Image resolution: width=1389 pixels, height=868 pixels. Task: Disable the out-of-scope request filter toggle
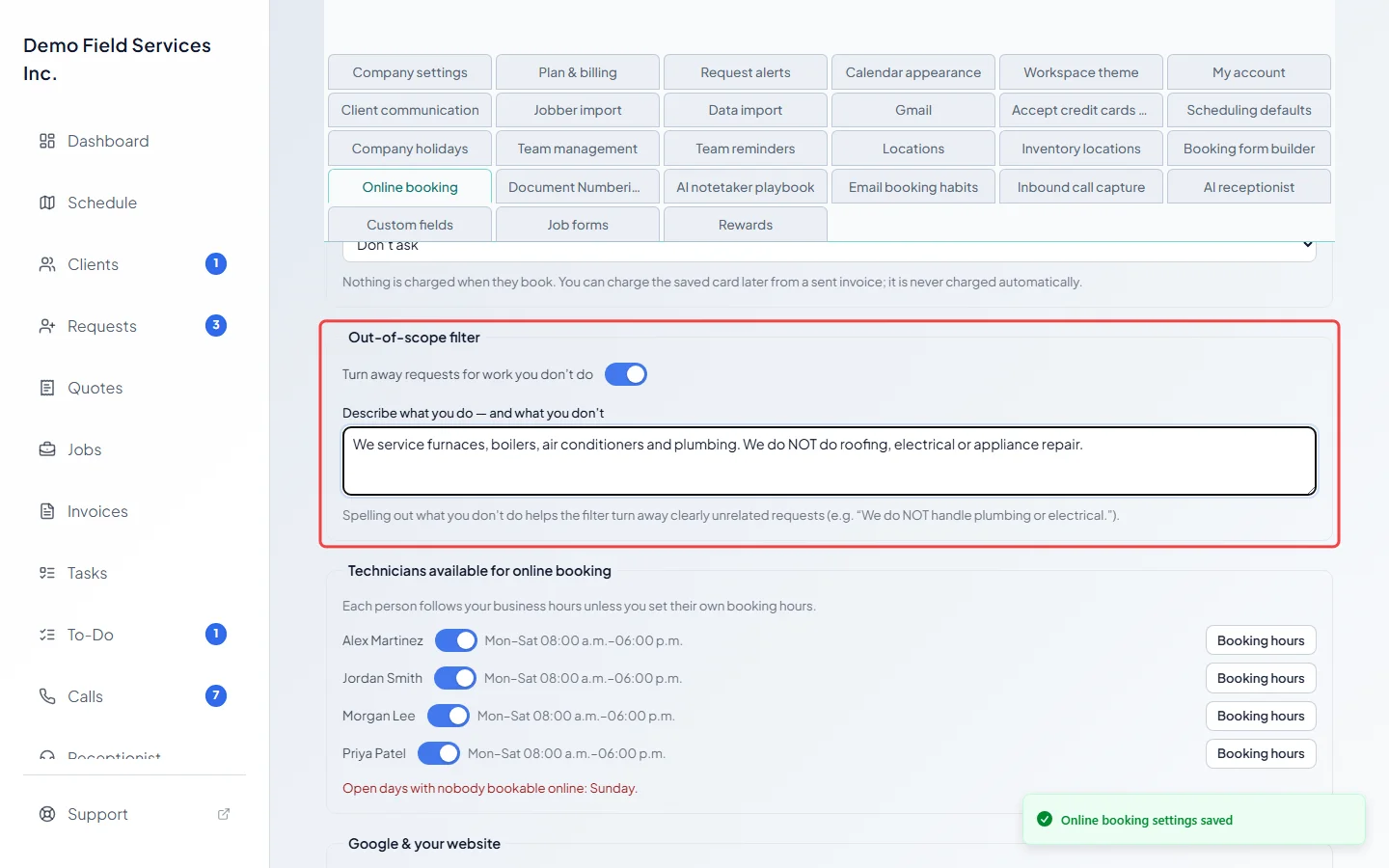626,374
